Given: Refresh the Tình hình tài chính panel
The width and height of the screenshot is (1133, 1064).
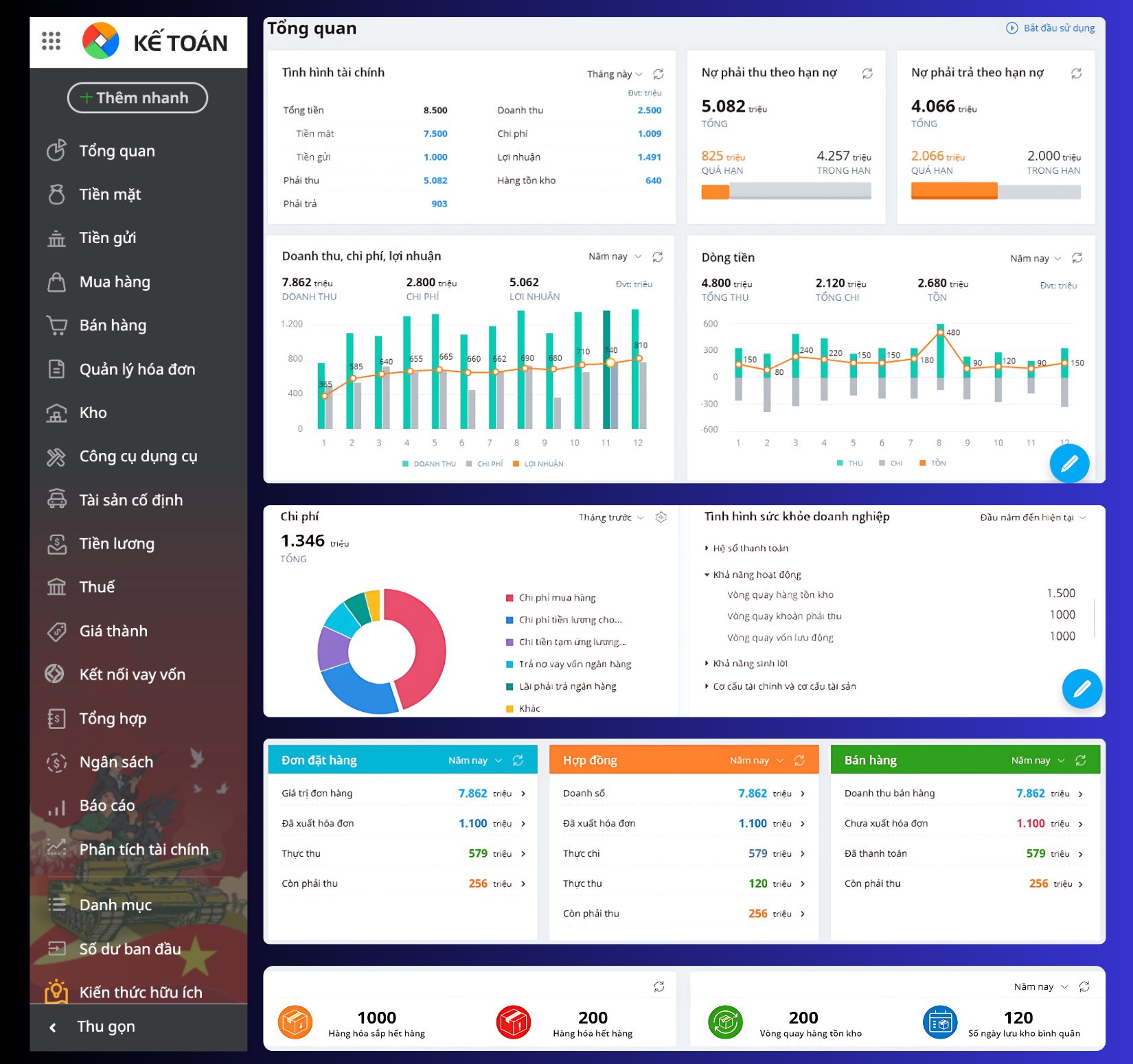Looking at the screenshot, I should (x=658, y=74).
